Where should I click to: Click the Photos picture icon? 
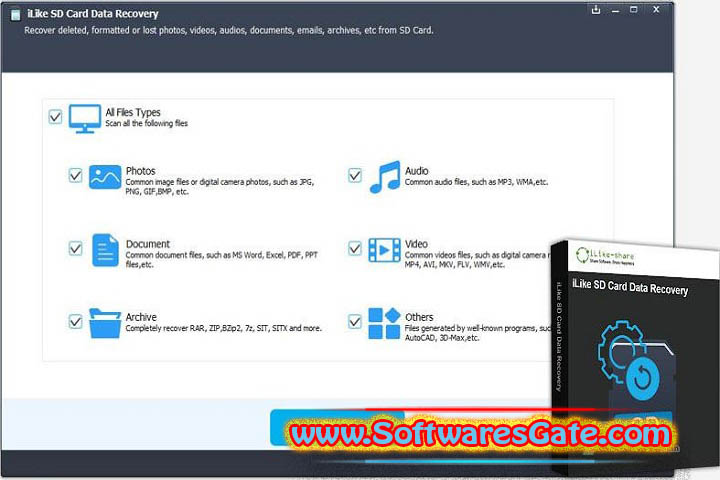tap(105, 177)
